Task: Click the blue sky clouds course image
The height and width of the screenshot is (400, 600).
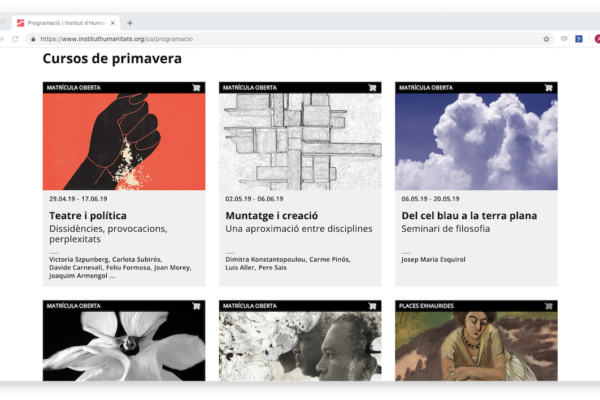Action: pyautogui.click(x=476, y=142)
